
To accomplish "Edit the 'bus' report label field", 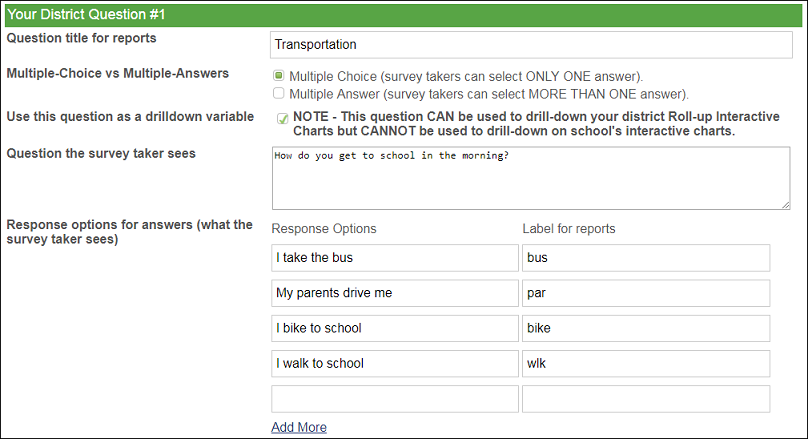I will pos(646,258).
